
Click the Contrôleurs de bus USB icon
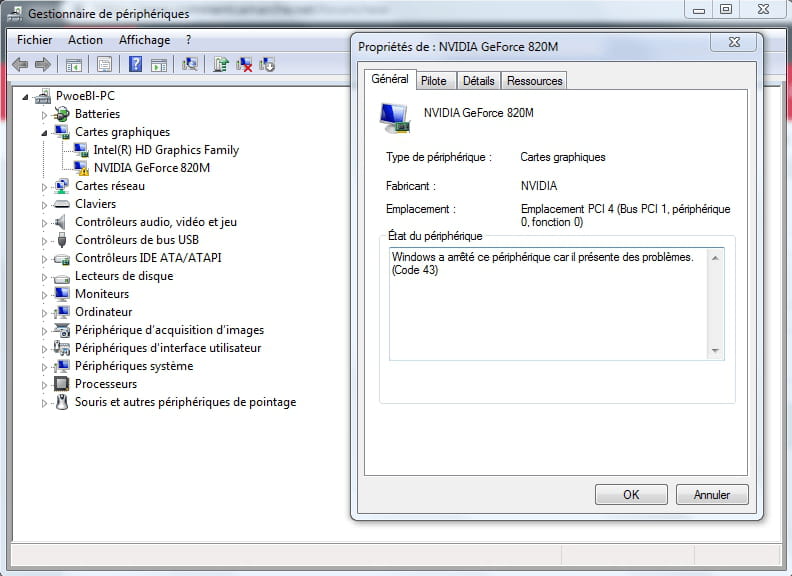tap(62, 240)
